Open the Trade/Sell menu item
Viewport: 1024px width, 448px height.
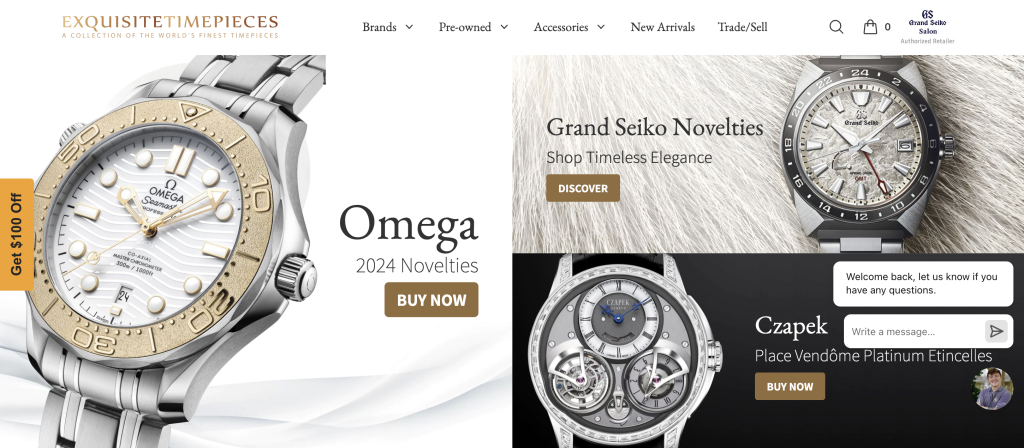743,27
